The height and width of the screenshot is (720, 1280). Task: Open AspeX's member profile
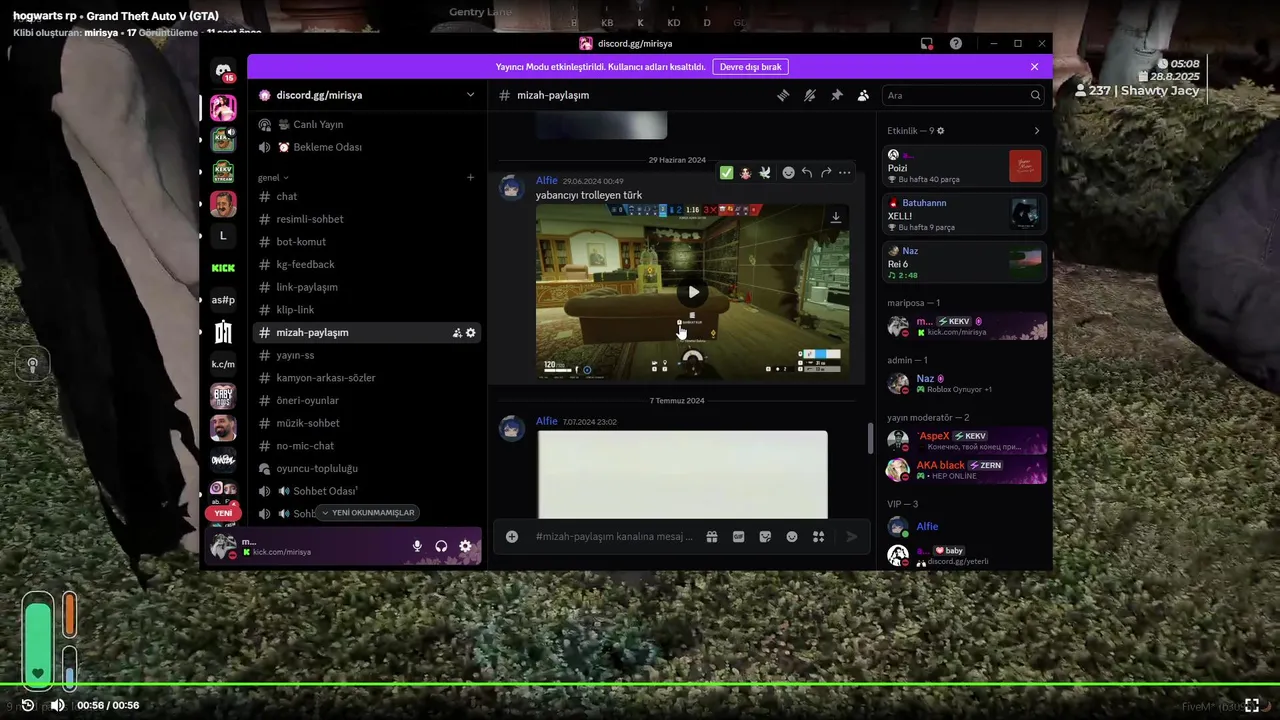(x=965, y=441)
